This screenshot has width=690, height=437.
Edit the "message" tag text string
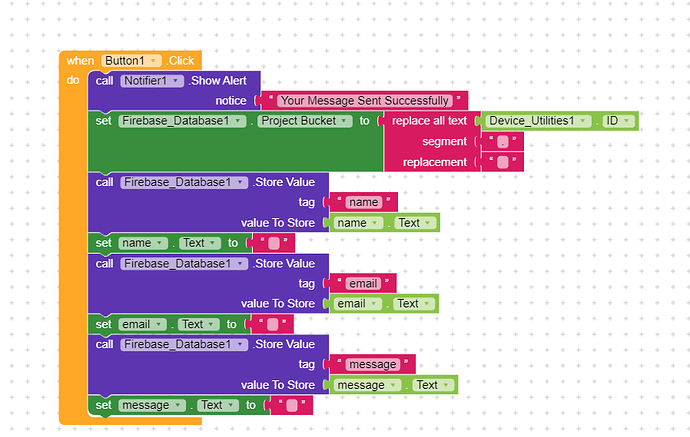373,365
